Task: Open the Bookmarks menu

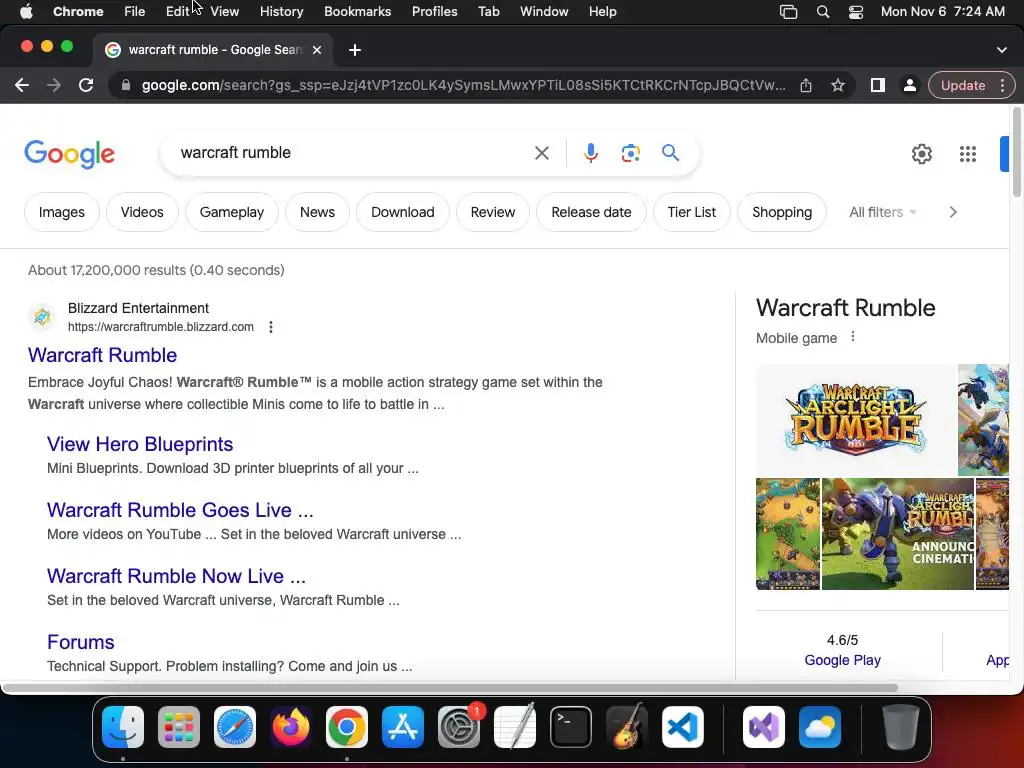Action: (357, 12)
